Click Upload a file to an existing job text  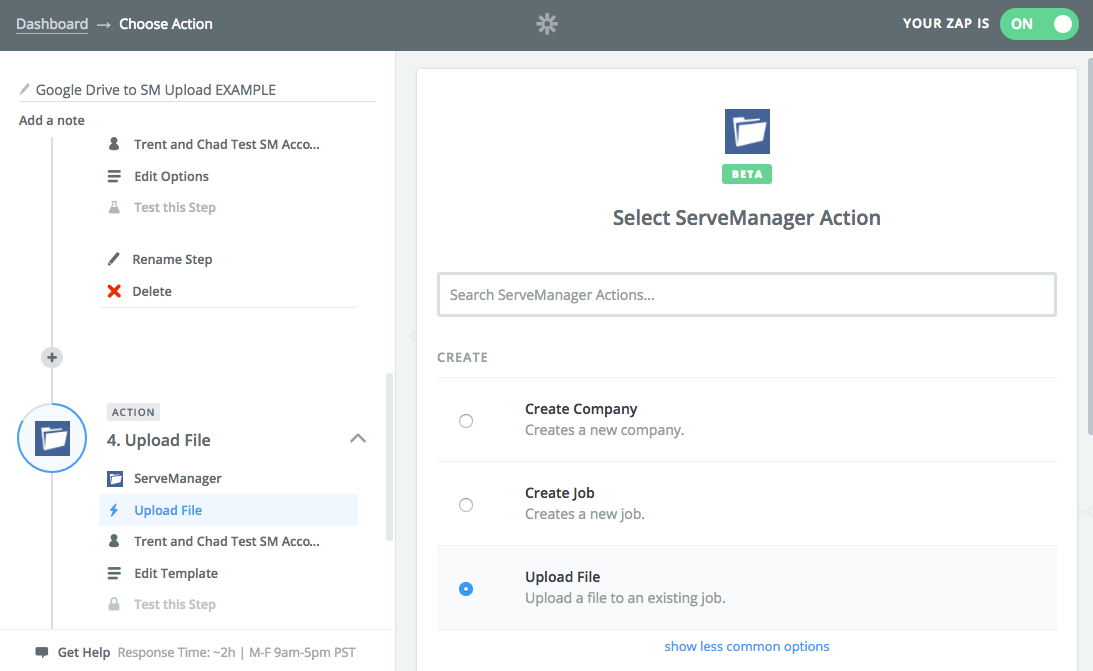625,598
